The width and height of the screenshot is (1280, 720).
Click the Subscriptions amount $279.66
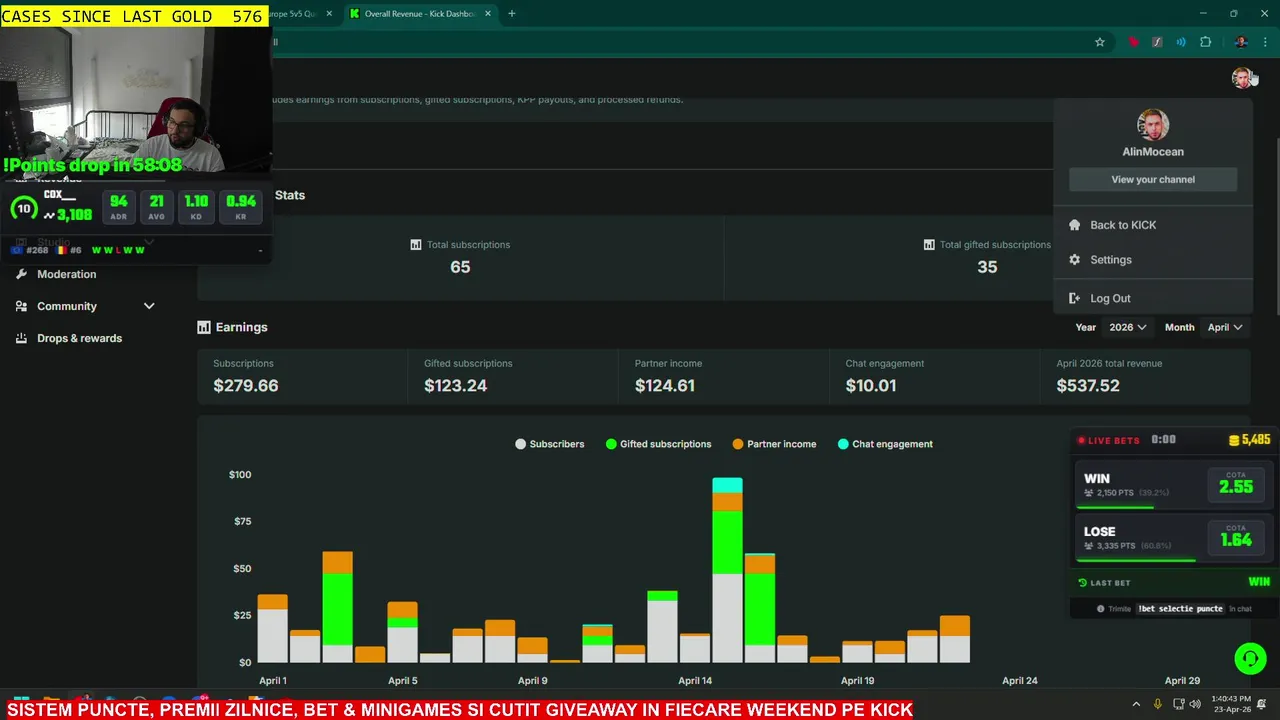point(246,386)
